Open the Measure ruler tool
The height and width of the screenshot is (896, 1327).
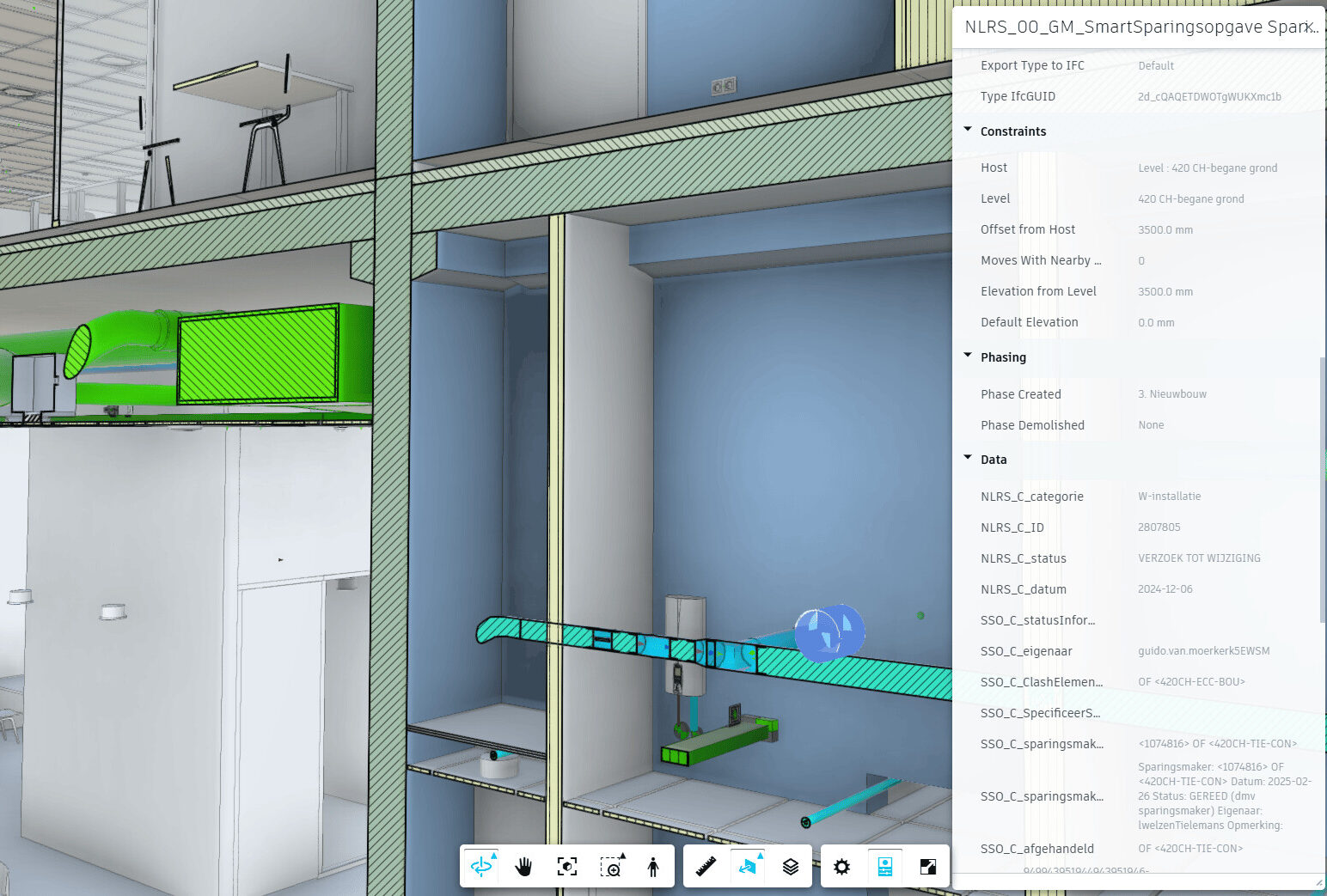[x=706, y=867]
